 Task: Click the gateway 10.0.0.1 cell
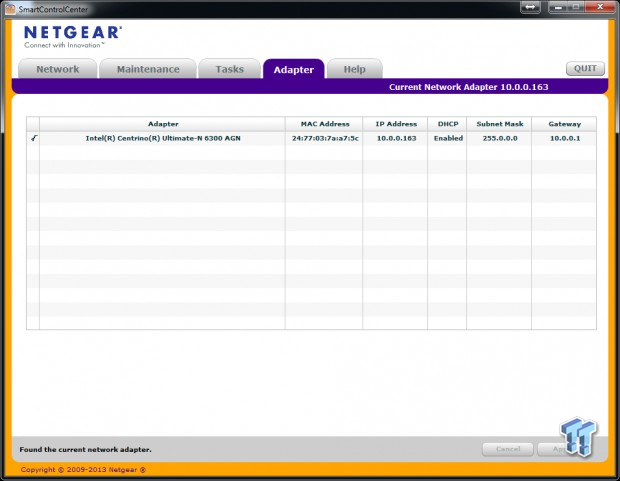[x=565, y=138]
